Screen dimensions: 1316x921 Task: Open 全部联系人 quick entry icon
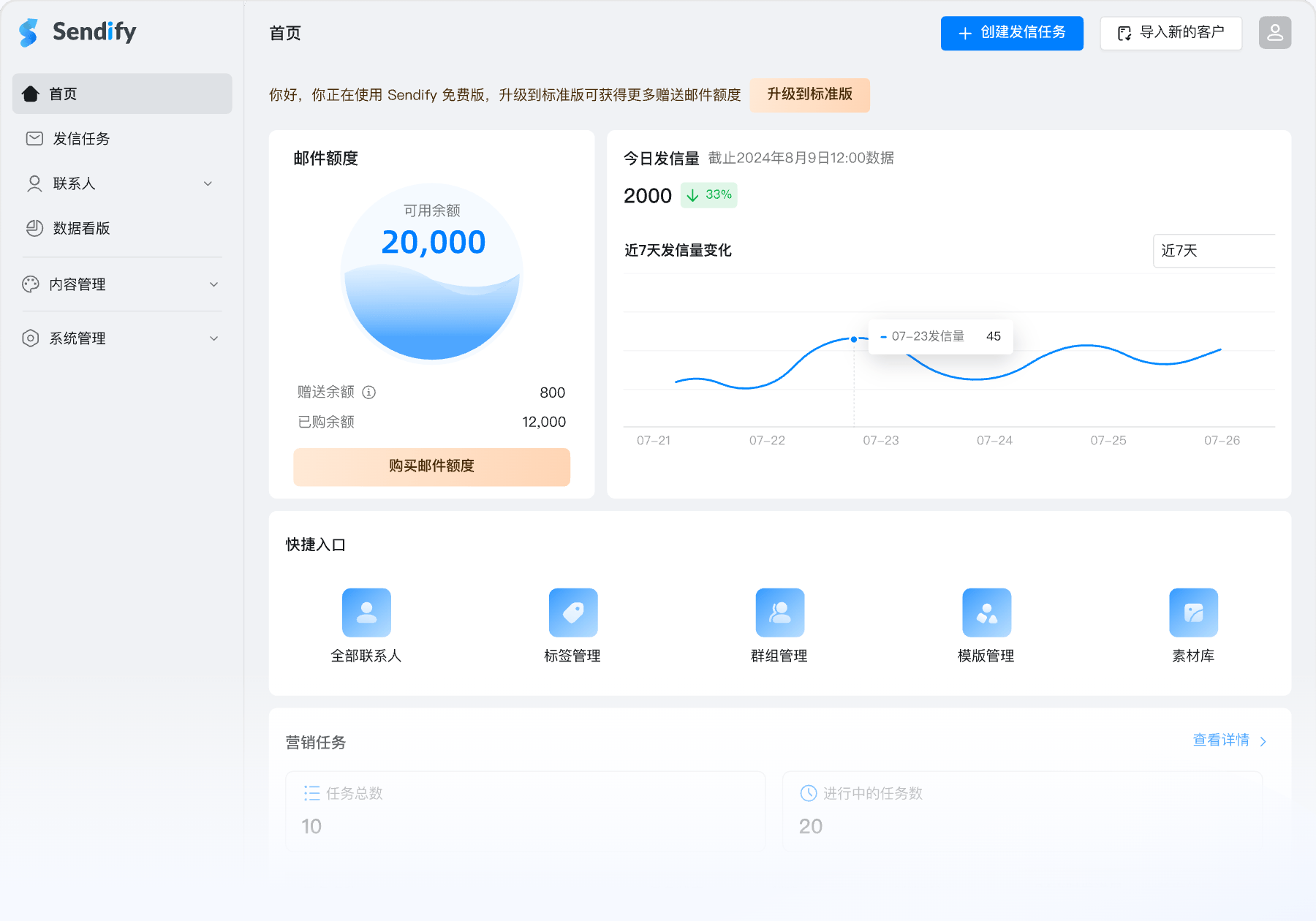coord(366,613)
